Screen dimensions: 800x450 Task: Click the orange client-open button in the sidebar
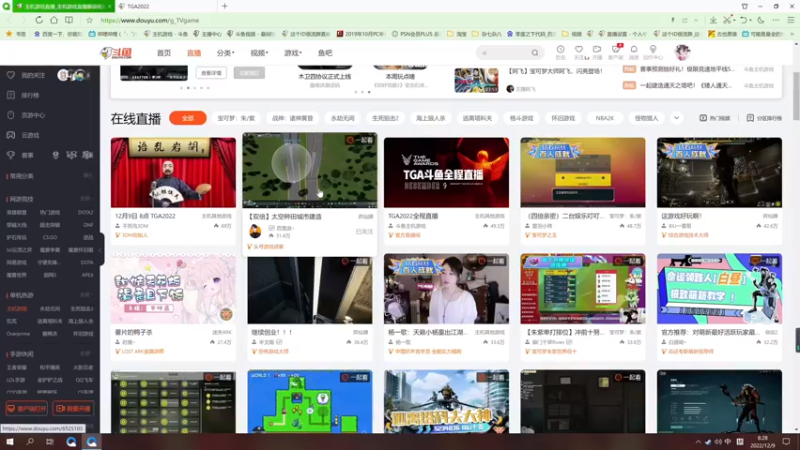27,408
